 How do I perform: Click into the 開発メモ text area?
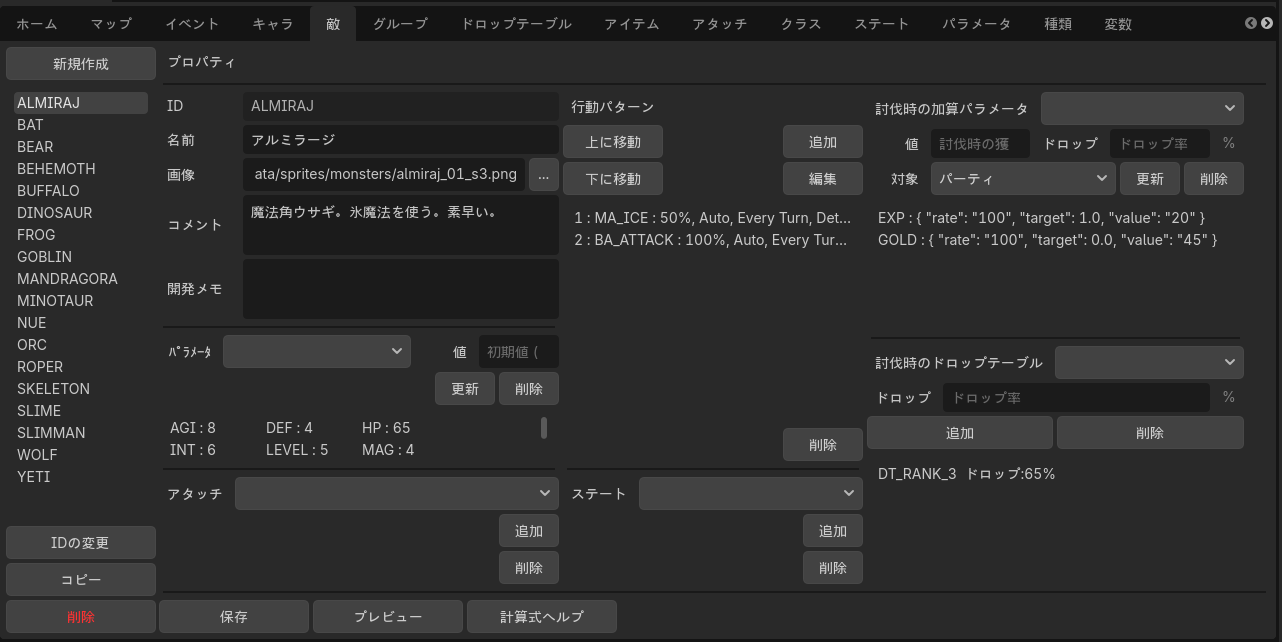(401, 289)
